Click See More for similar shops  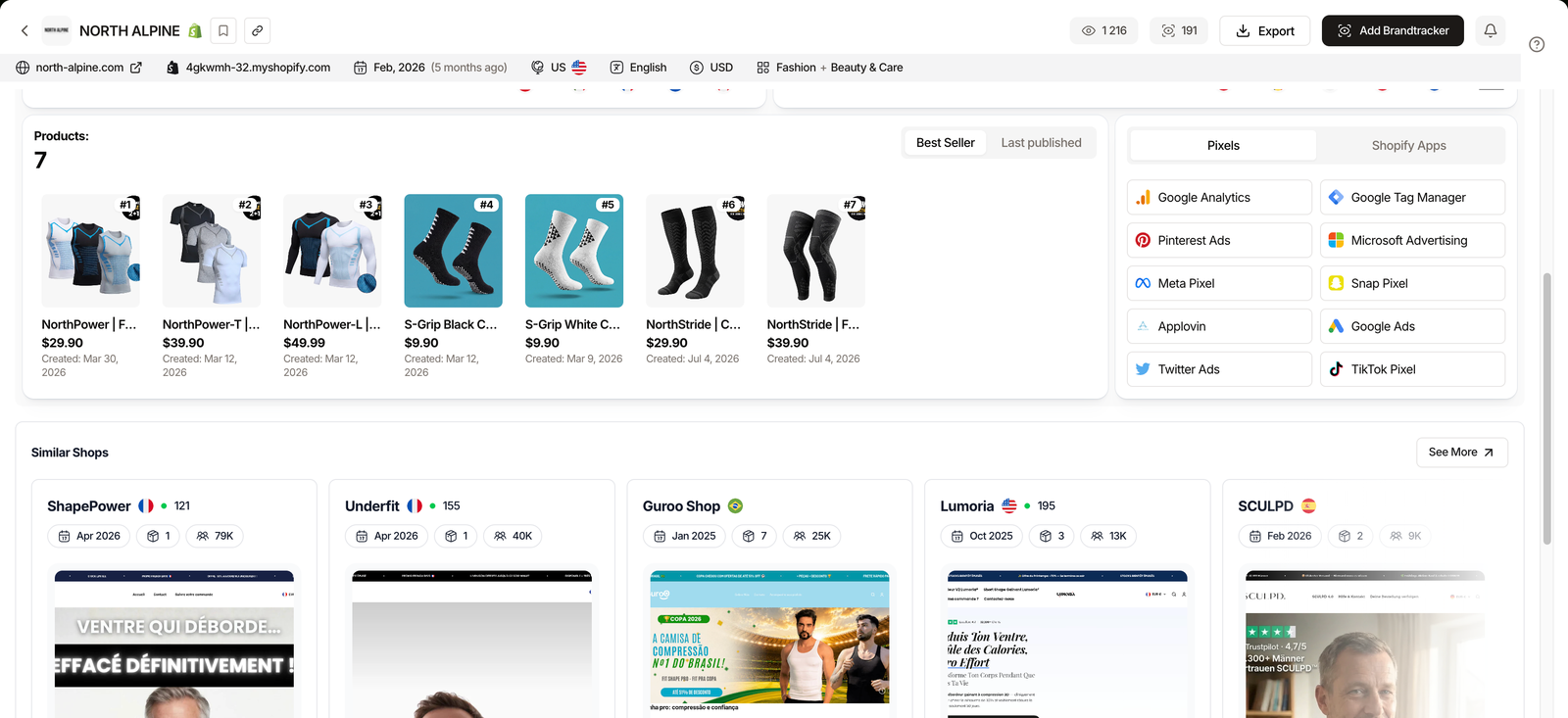coord(1461,453)
